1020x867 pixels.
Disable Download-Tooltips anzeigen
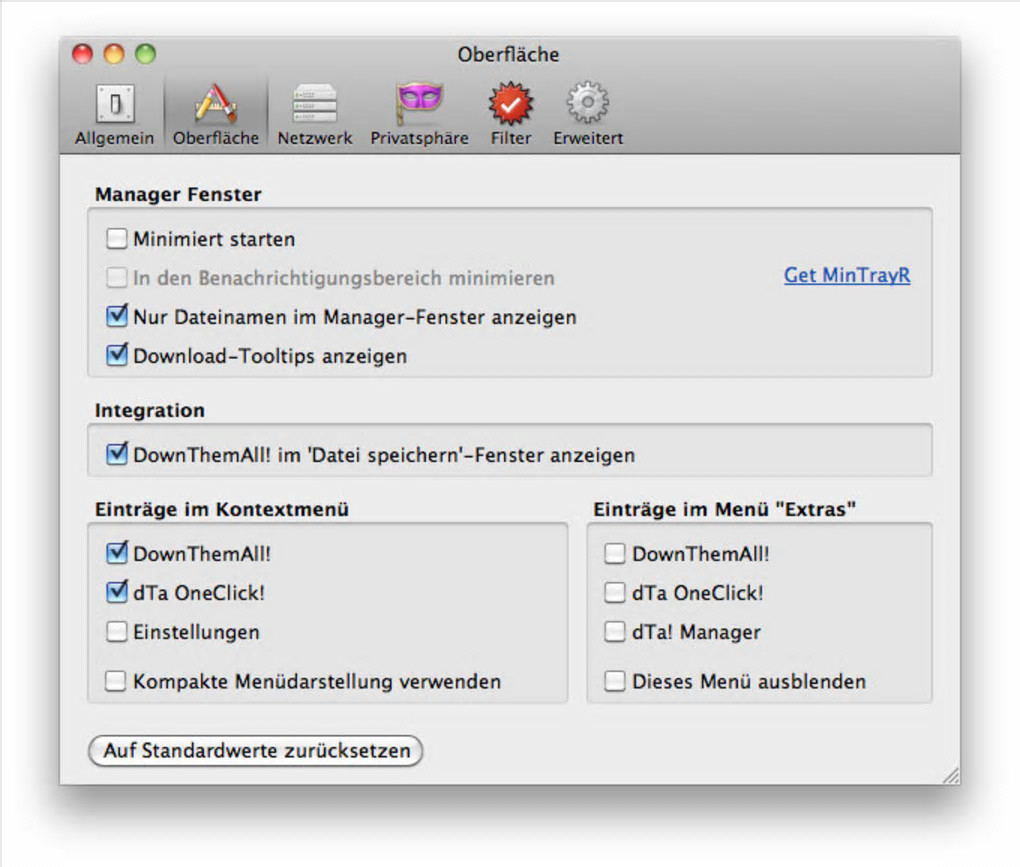coord(118,355)
